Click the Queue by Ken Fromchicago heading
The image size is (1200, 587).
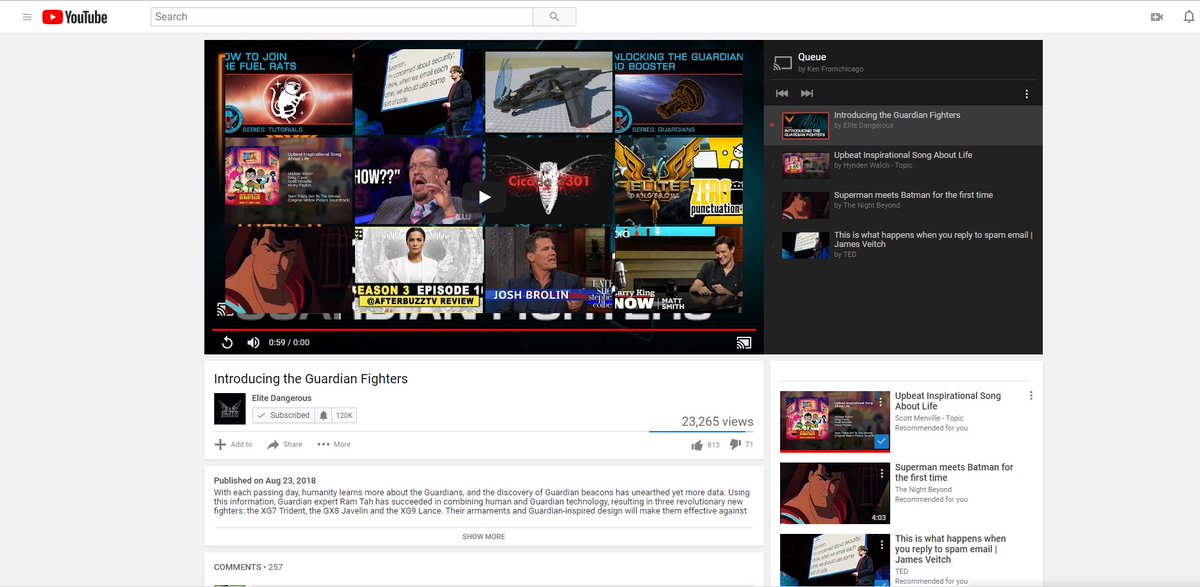830,62
